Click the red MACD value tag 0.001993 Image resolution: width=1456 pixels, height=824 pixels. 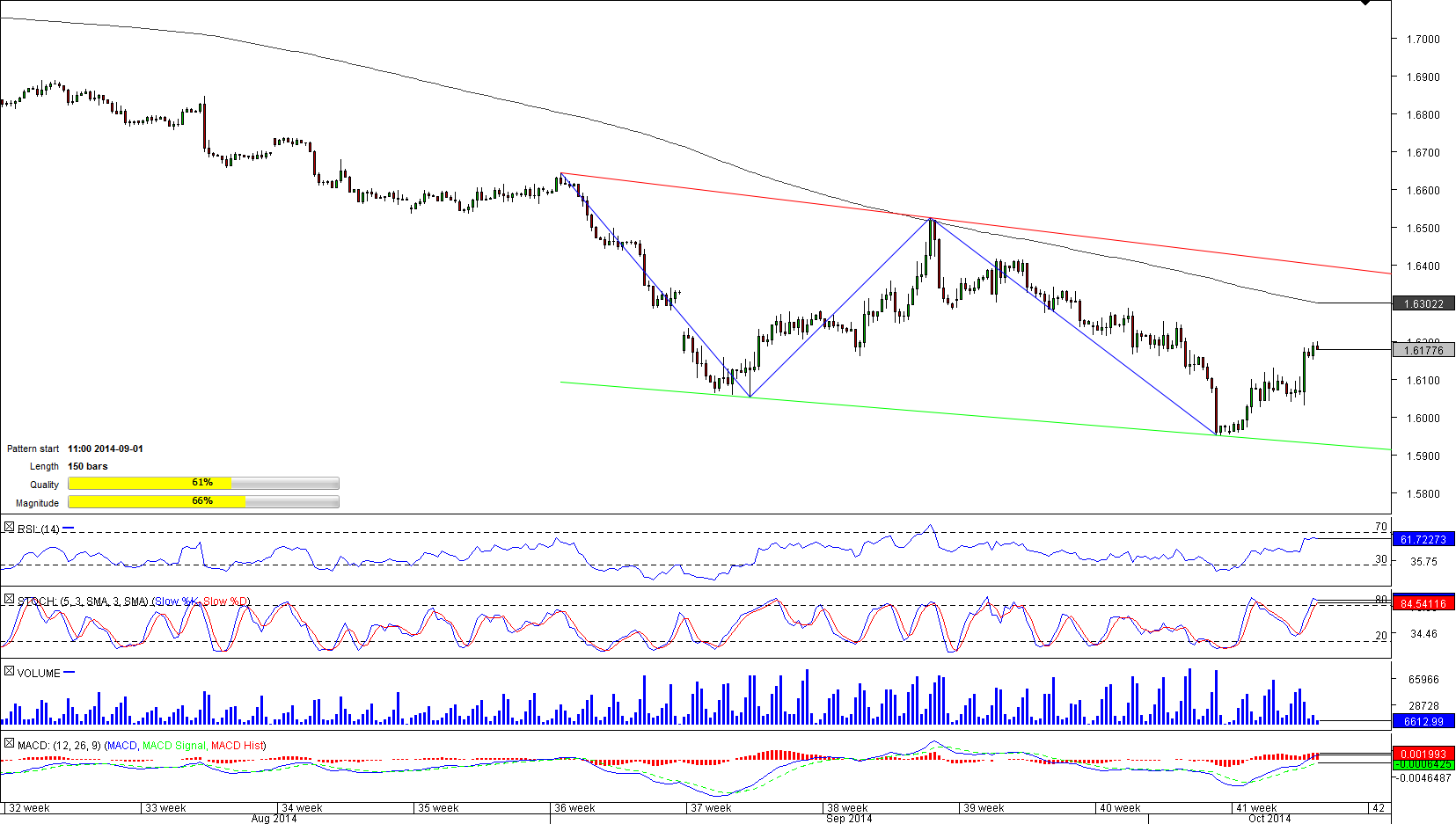(x=1423, y=754)
